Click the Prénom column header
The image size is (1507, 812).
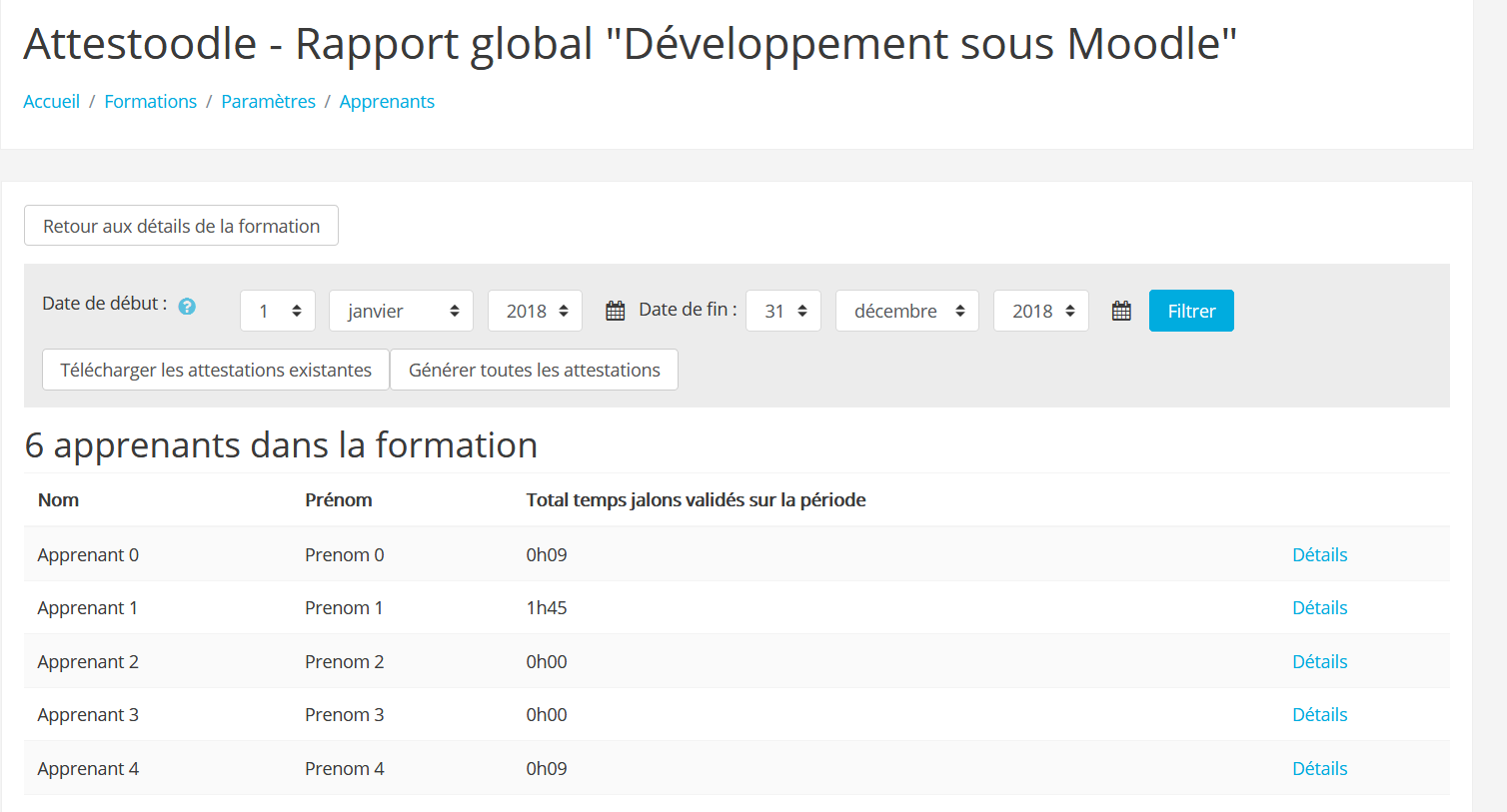339,499
